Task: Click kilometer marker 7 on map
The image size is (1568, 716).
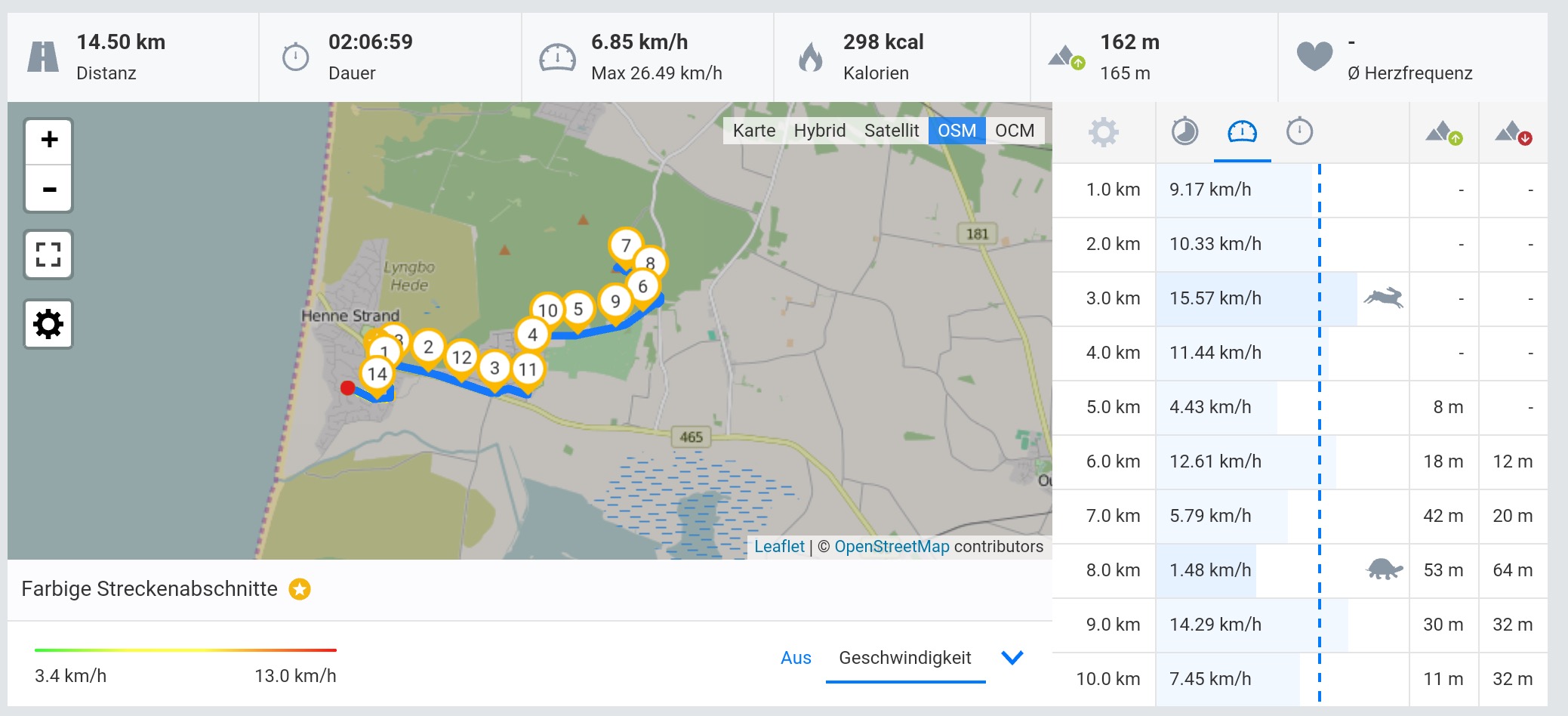Action: pos(625,246)
